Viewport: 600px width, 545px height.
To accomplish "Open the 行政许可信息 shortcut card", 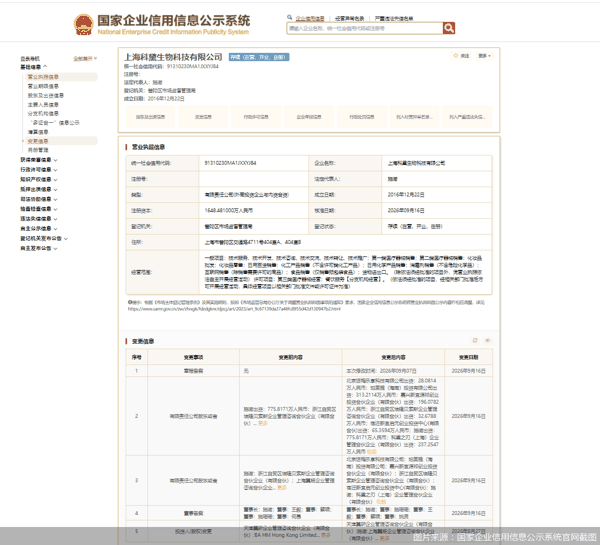I will tap(256, 117).
